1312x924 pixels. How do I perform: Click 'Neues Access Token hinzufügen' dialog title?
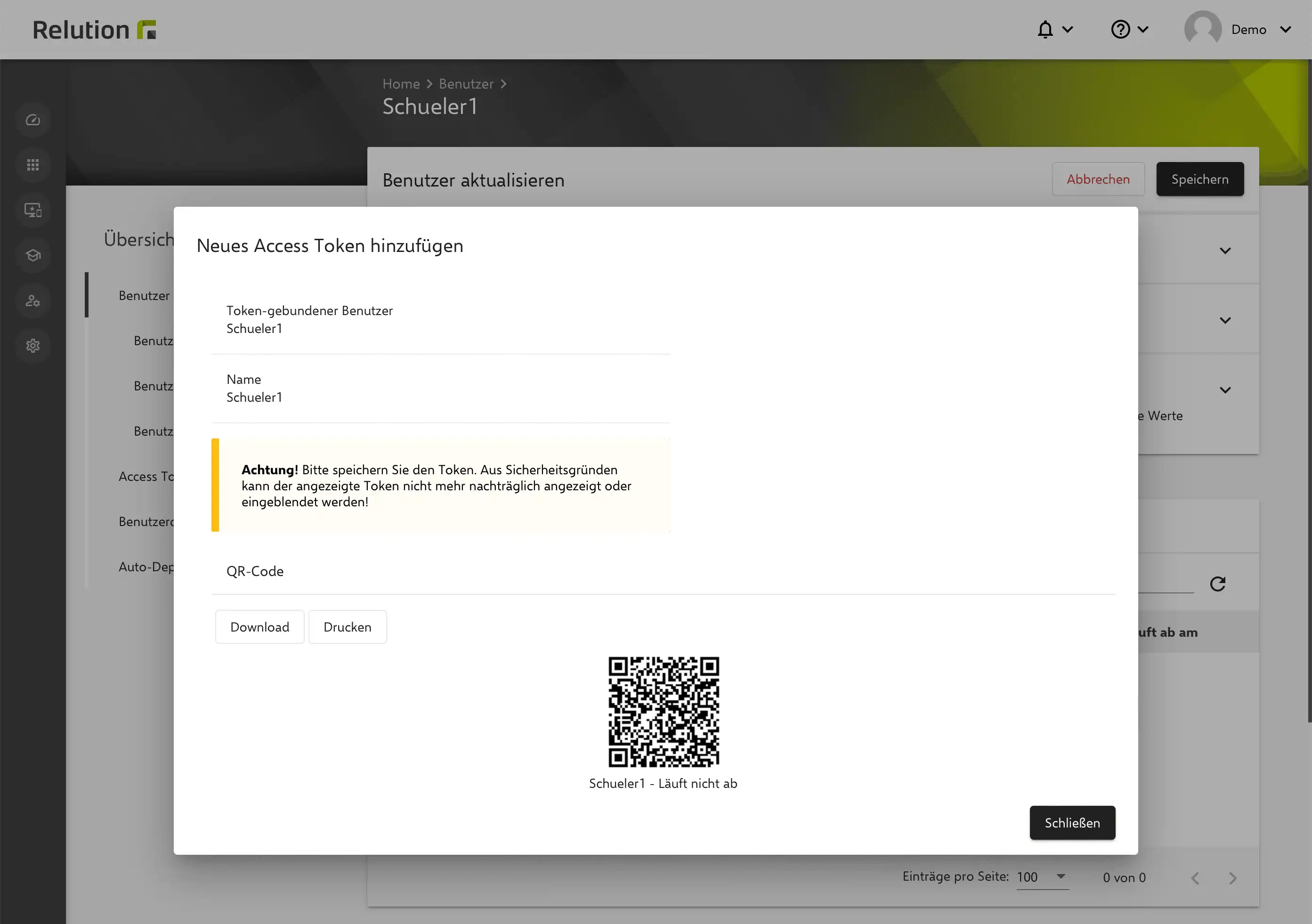click(x=330, y=246)
